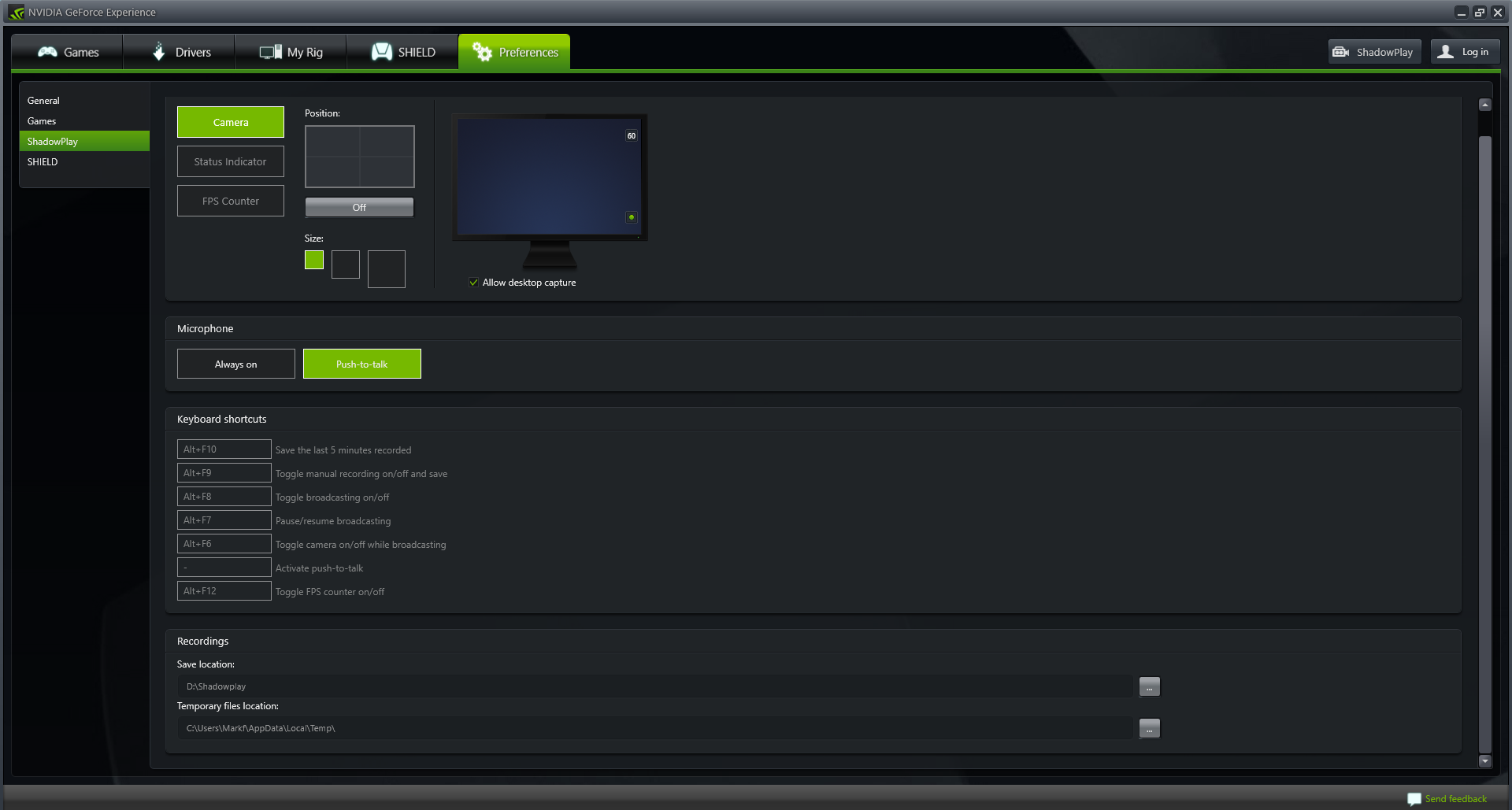Edit the Alt+F10 shortcut field

point(224,449)
